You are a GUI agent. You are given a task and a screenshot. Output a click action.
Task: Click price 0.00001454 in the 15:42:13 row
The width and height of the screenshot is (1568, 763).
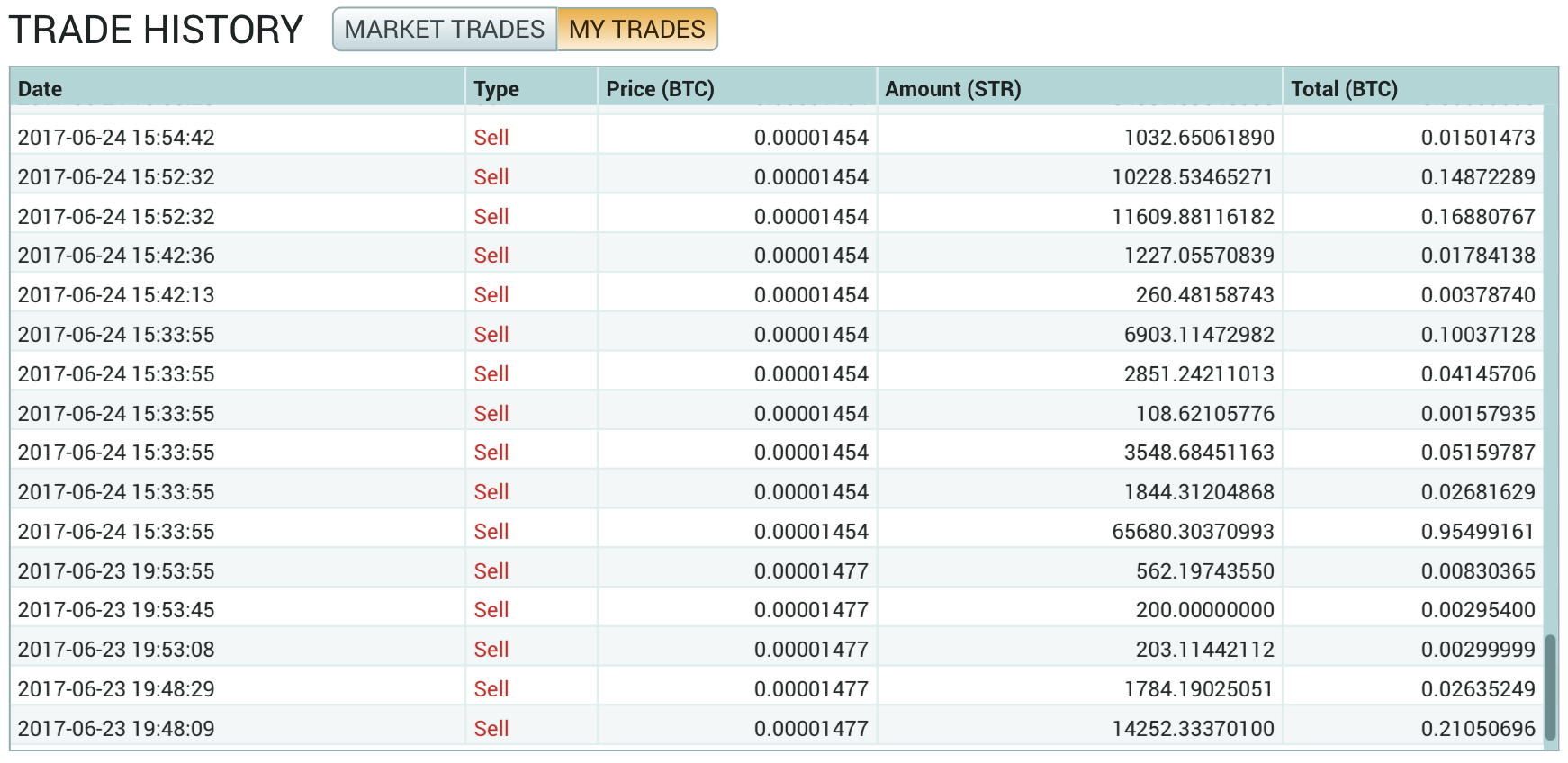tap(811, 295)
